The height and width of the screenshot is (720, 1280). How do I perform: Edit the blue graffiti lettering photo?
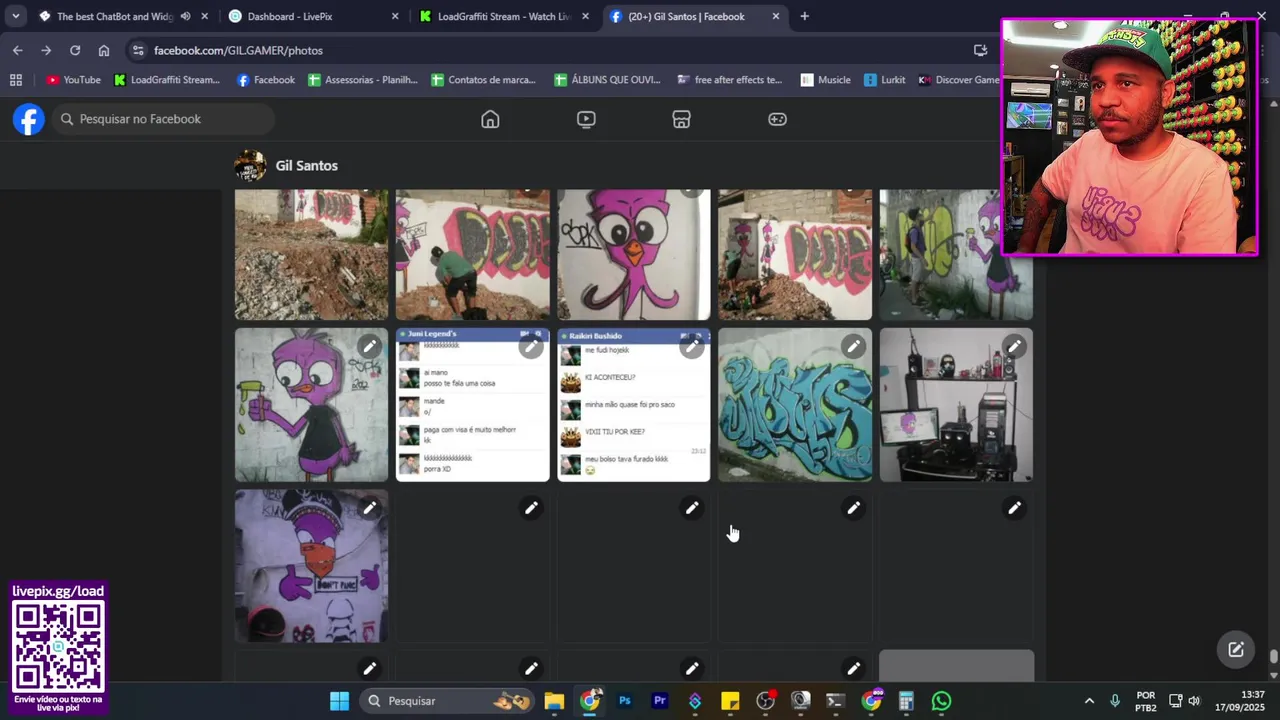[x=853, y=347]
